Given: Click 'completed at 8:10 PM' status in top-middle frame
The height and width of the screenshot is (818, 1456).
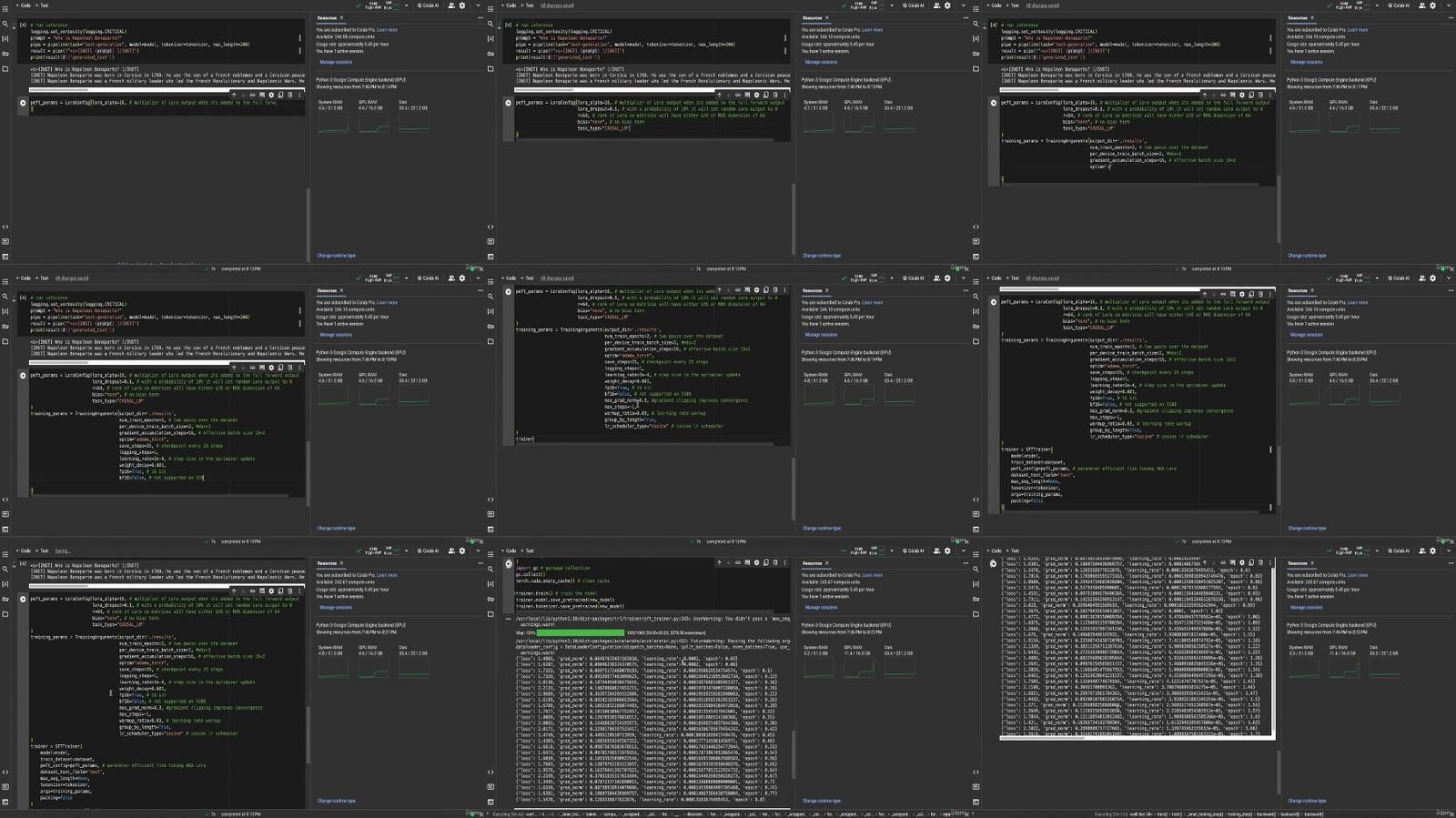Looking at the screenshot, I should point(727,269).
